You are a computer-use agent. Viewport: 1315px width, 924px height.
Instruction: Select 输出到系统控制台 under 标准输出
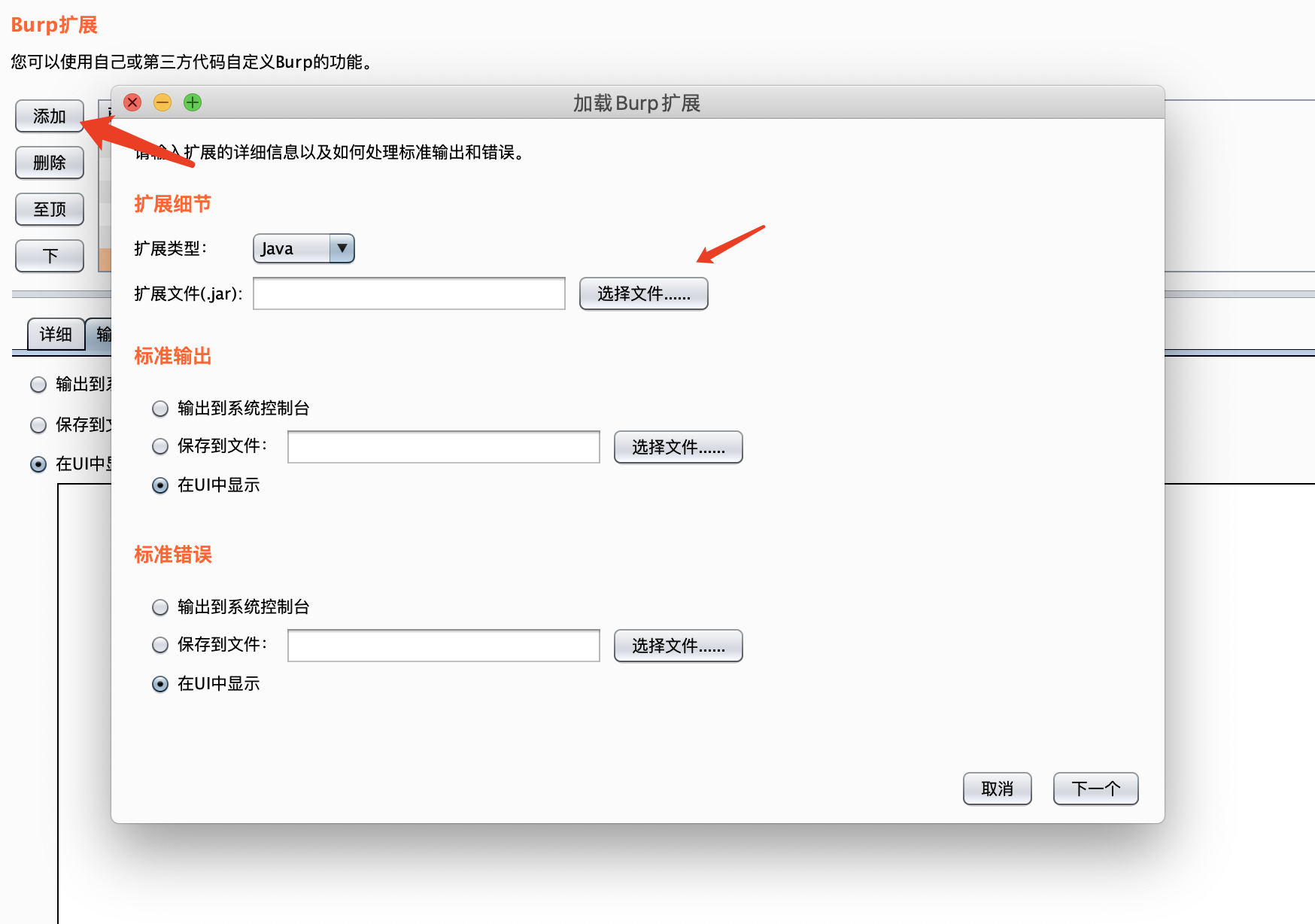point(160,409)
